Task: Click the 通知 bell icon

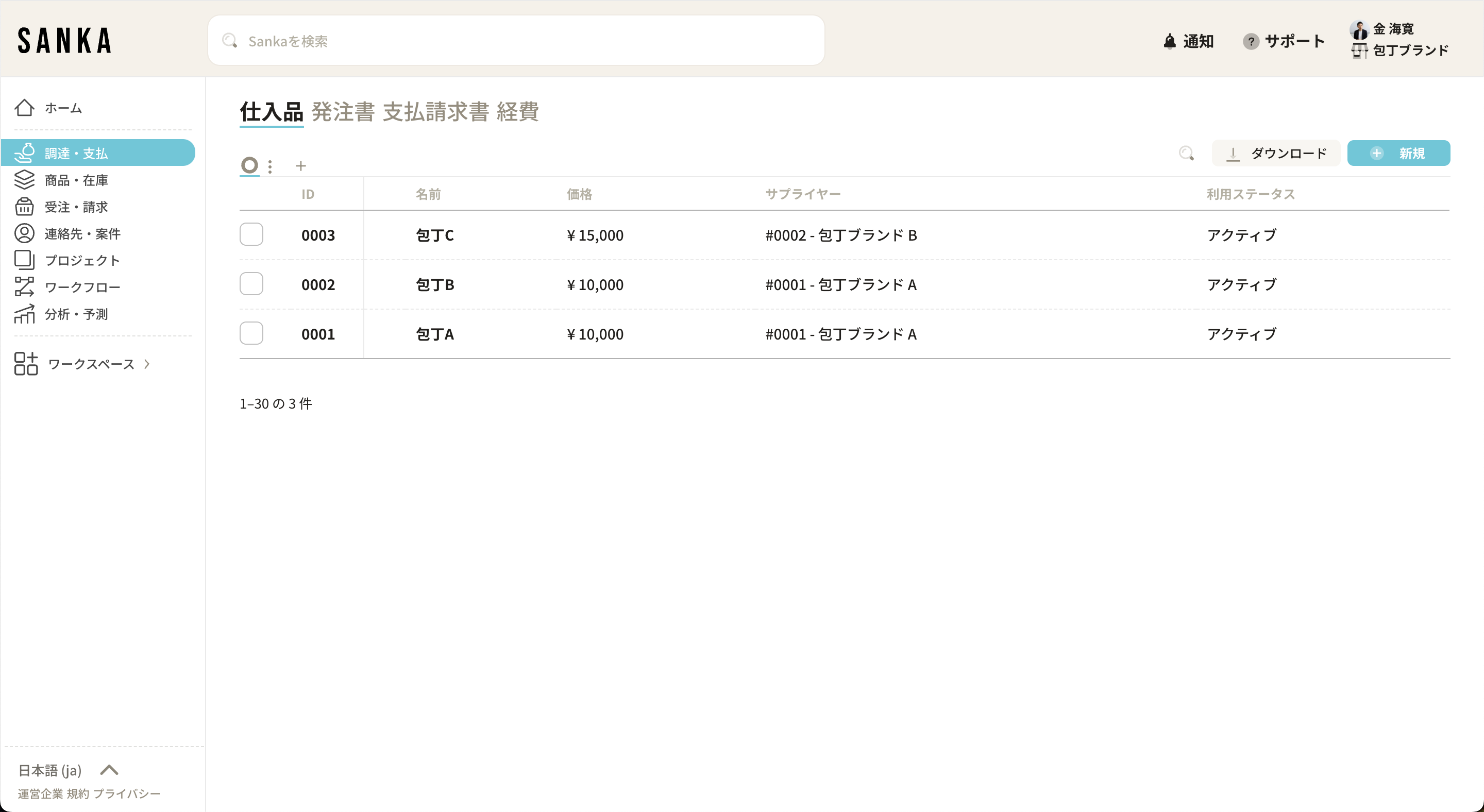Action: click(1170, 41)
